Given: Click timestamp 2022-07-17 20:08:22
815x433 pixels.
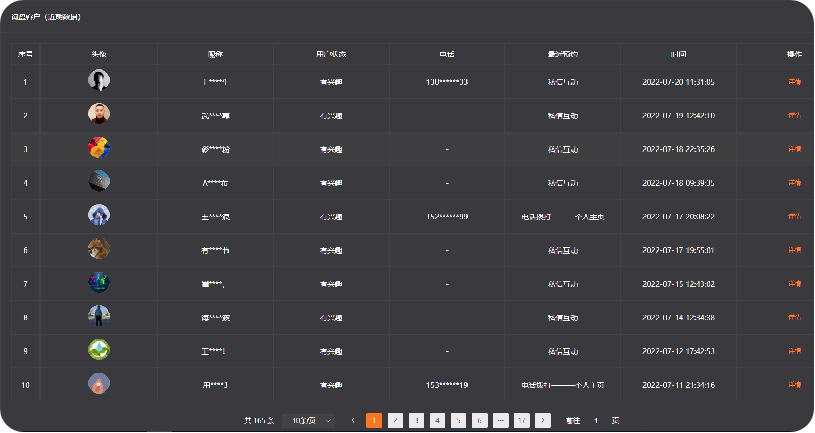Looking at the screenshot, I should click(678, 216).
